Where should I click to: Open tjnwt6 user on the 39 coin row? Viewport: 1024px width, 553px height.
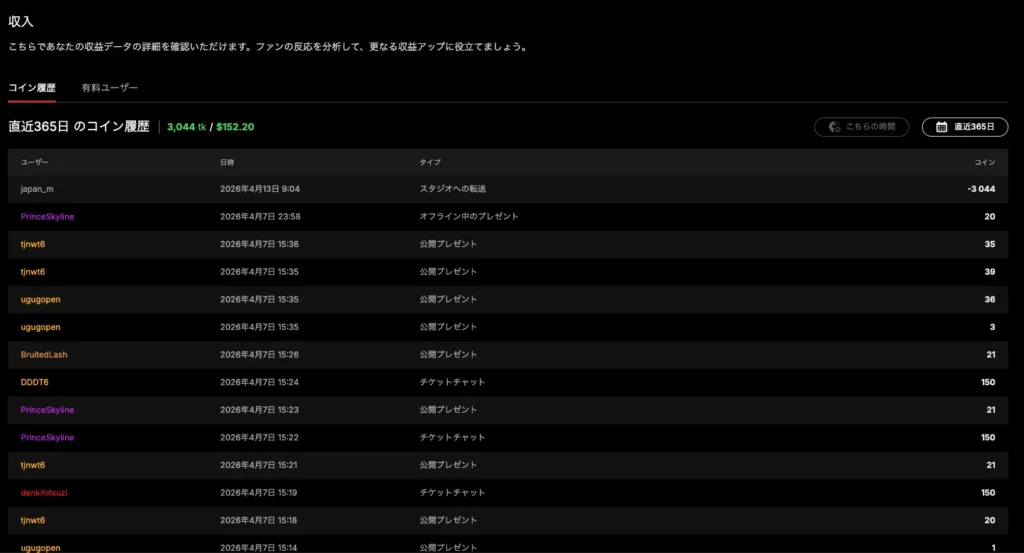tap(33, 272)
